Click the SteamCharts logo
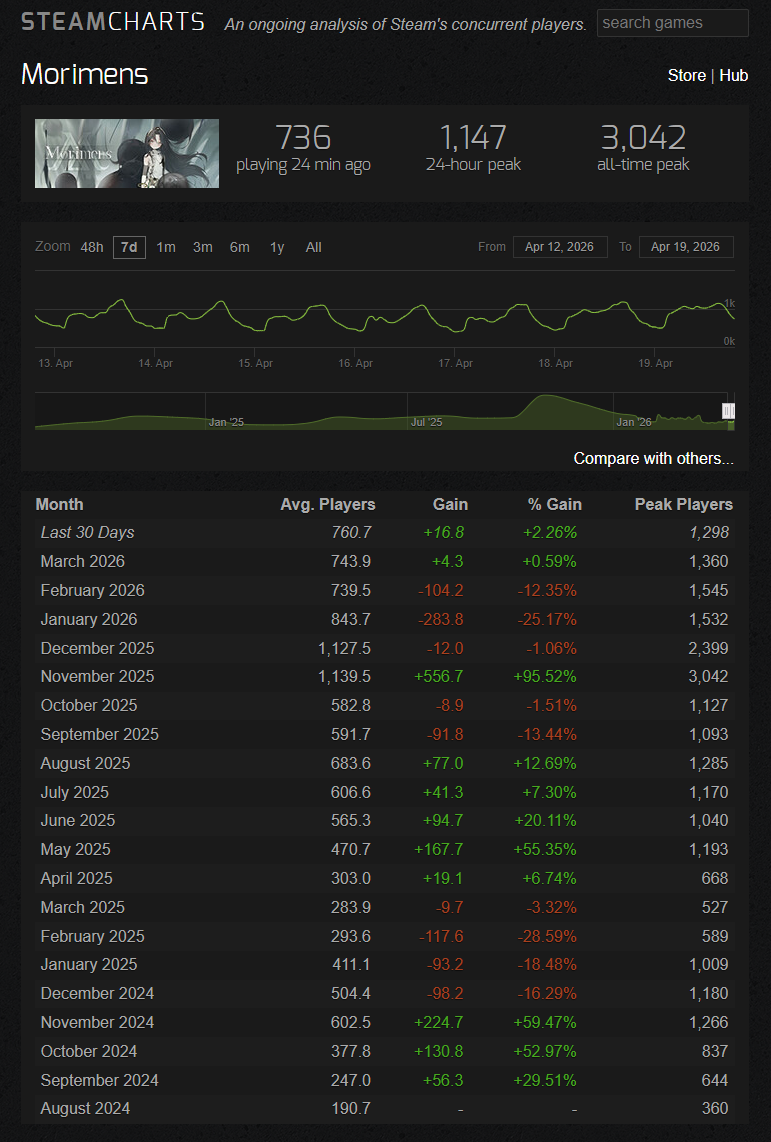 [113, 22]
